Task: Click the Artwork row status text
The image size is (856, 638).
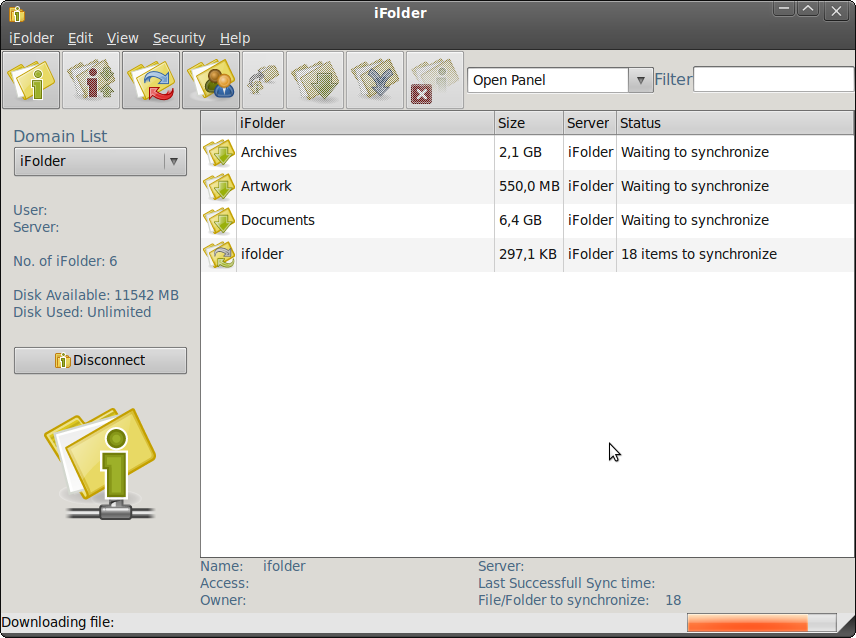Action: [x=695, y=186]
